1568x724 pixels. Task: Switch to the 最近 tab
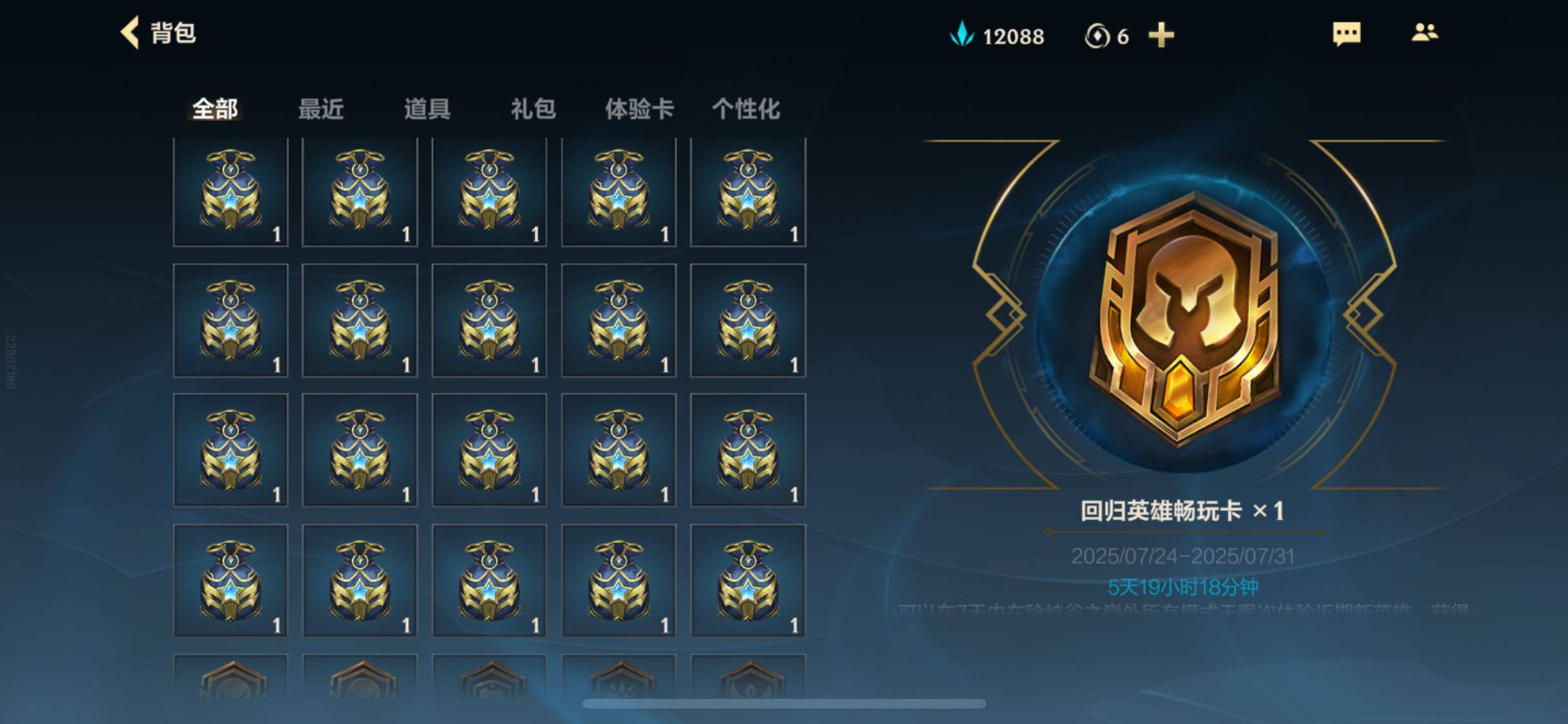(x=321, y=109)
